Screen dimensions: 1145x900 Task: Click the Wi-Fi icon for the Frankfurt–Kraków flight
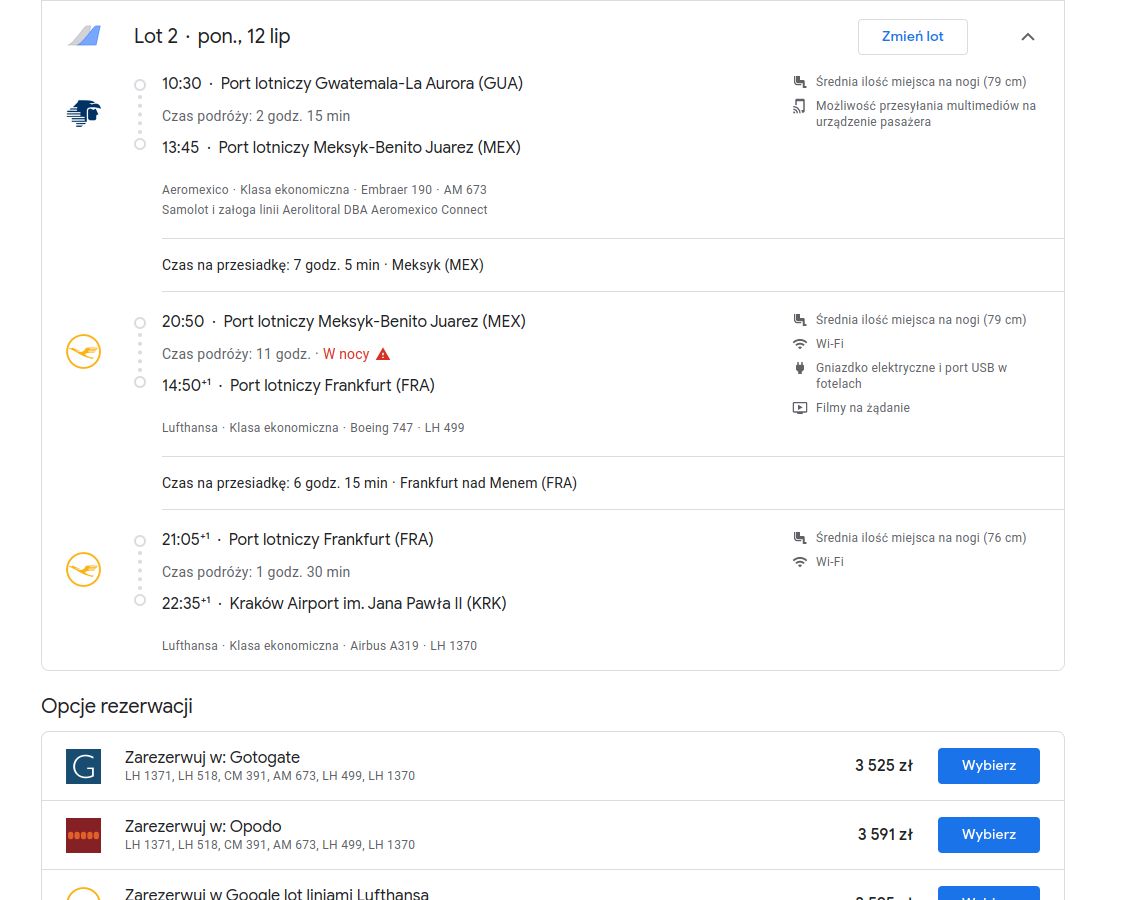click(800, 562)
